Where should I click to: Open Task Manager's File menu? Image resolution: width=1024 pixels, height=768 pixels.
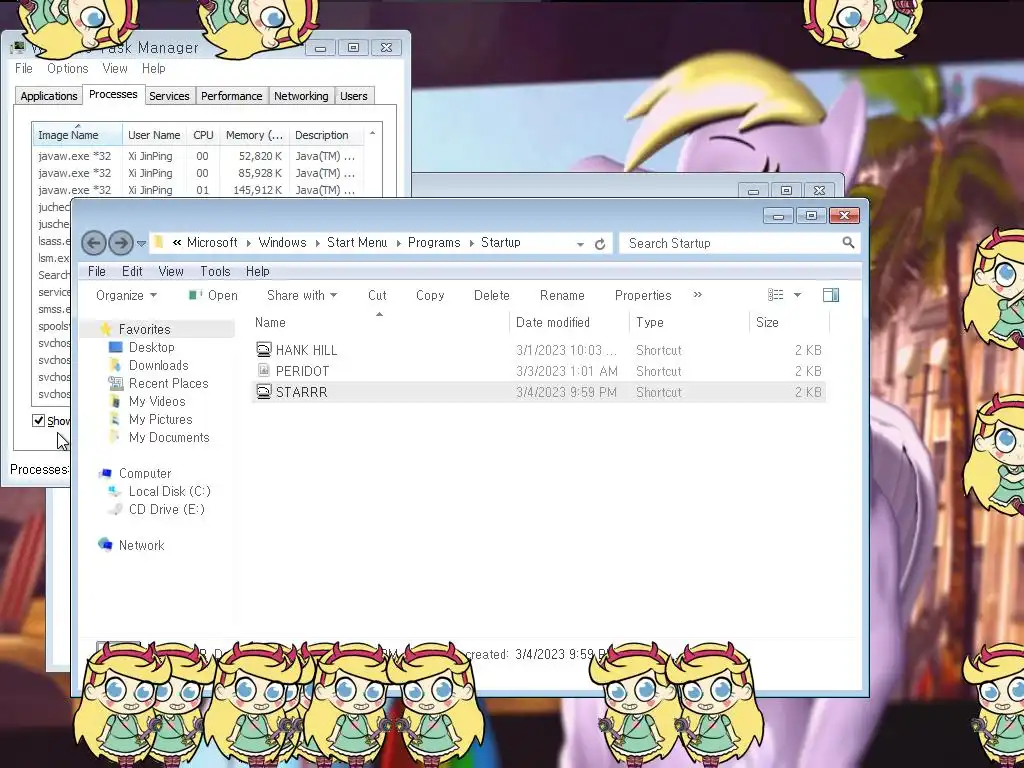pos(24,69)
